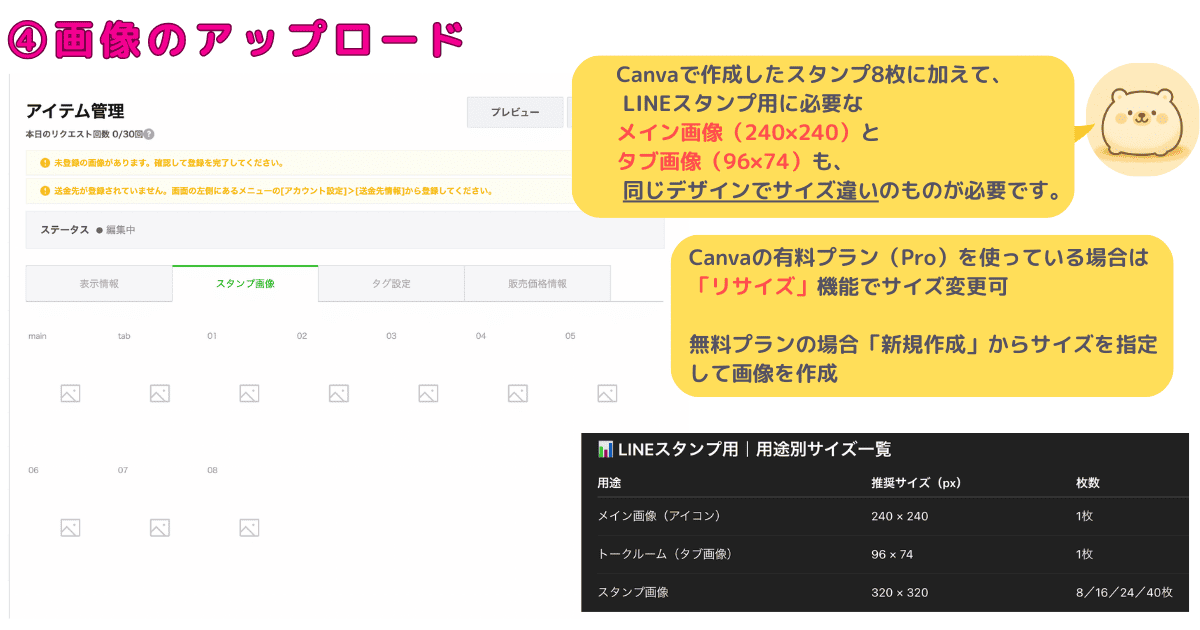Click the tab image upload placeholder
The image size is (1200, 630).
(159, 394)
